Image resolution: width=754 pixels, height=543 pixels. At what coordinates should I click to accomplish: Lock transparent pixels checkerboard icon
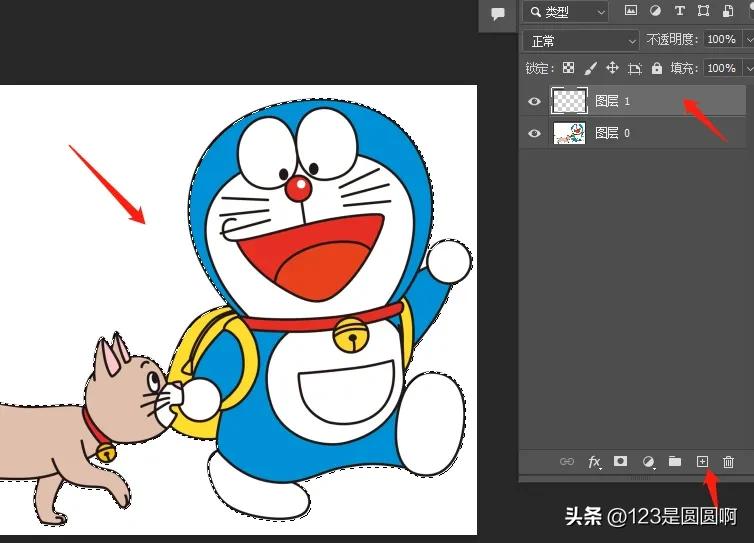point(568,67)
